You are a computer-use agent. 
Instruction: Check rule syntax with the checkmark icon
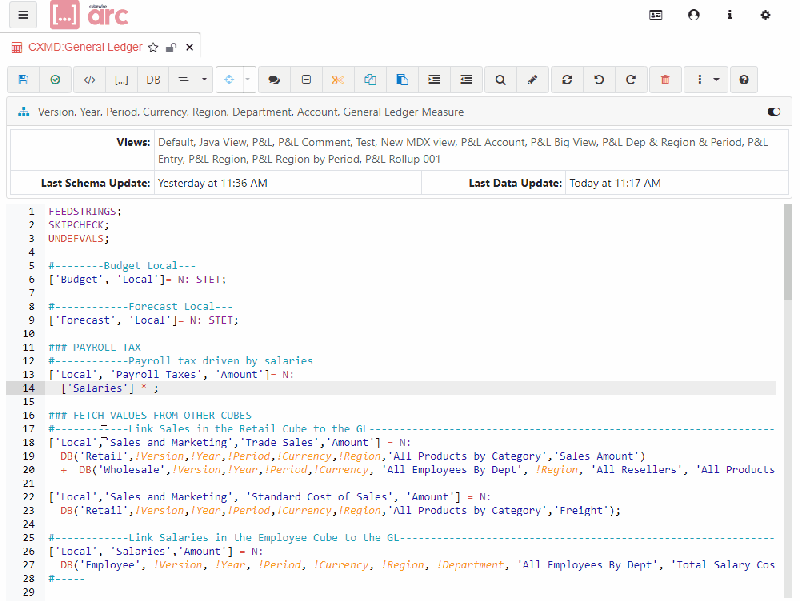(x=55, y=80)
